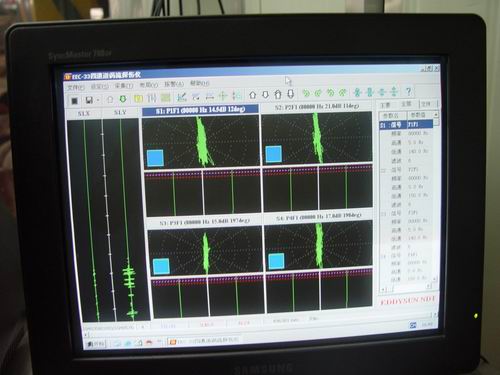Click the first green rotate icon

306,93
